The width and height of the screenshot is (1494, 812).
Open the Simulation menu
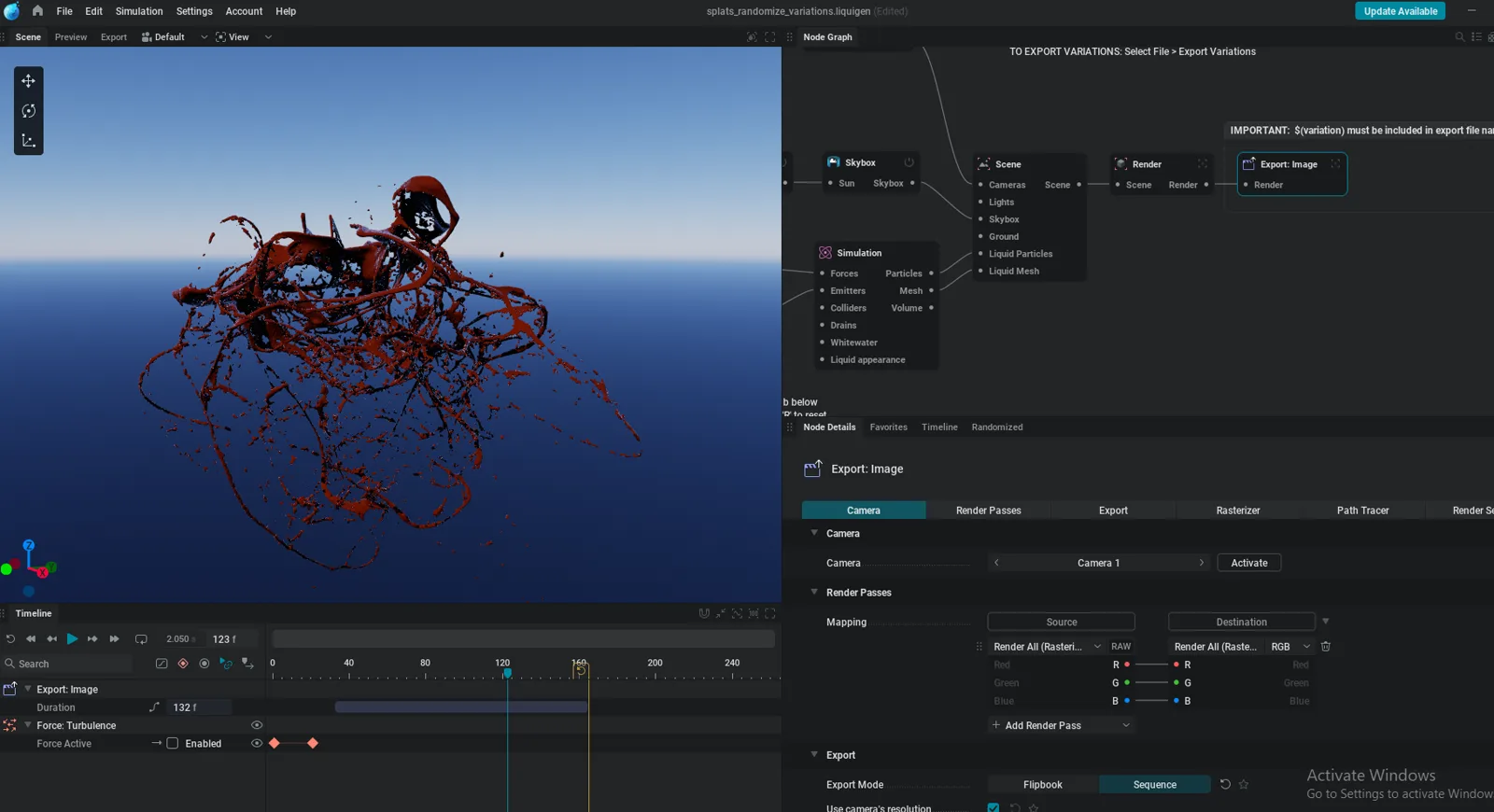click(139, 11)
